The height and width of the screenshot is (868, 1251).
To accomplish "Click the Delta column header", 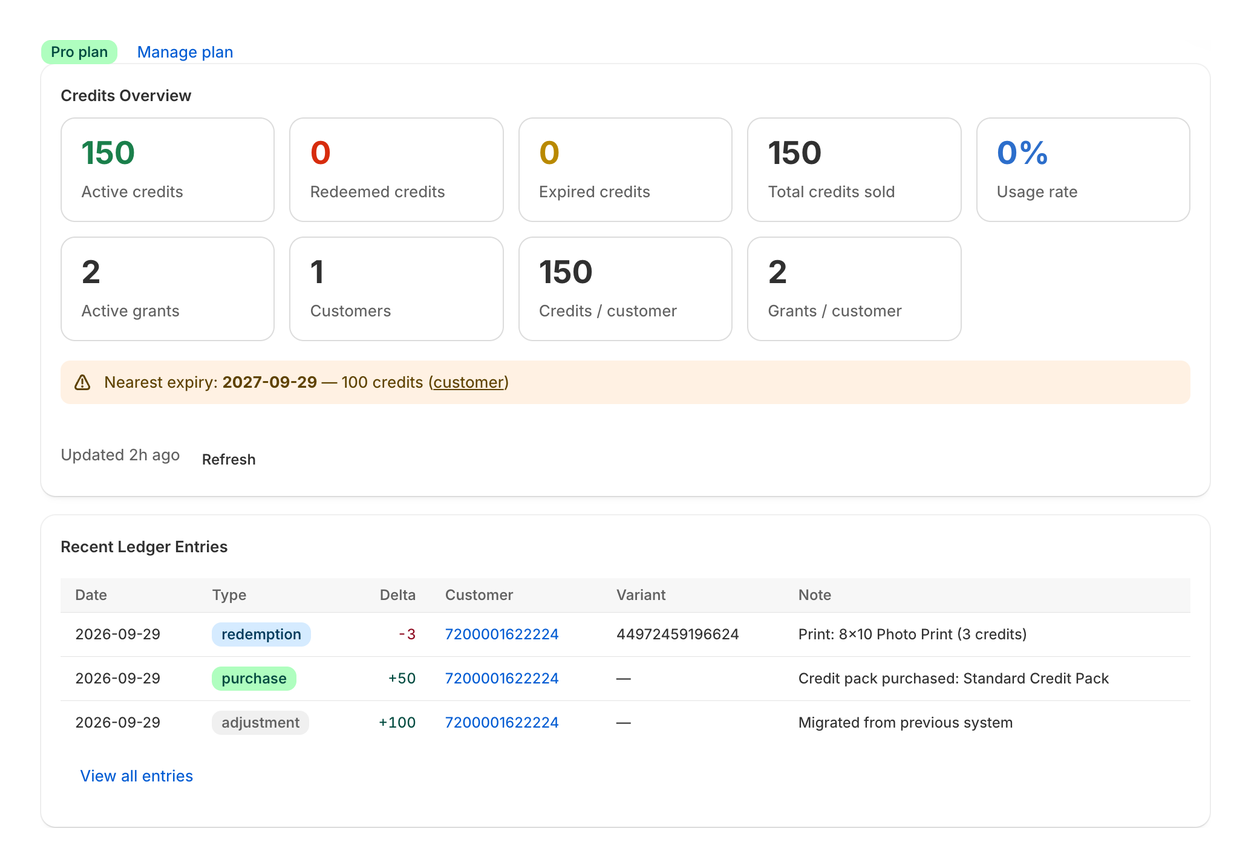I will (x=398, y=595).
